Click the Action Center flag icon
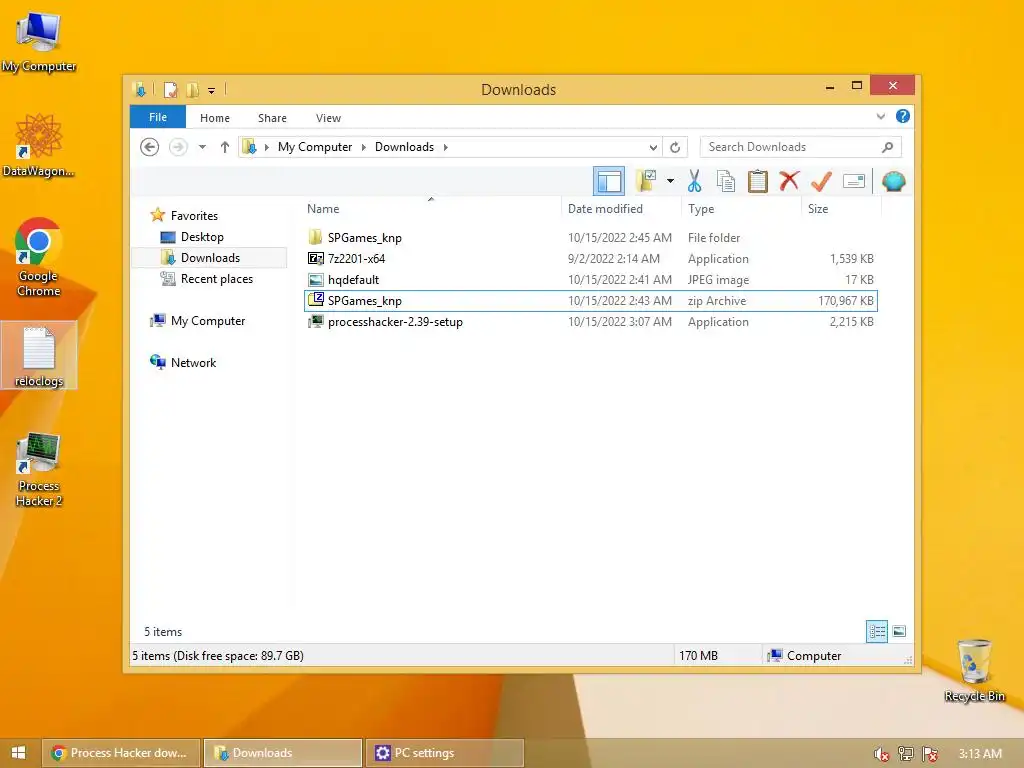This screenshot has width=1024, height=768. 930,754
